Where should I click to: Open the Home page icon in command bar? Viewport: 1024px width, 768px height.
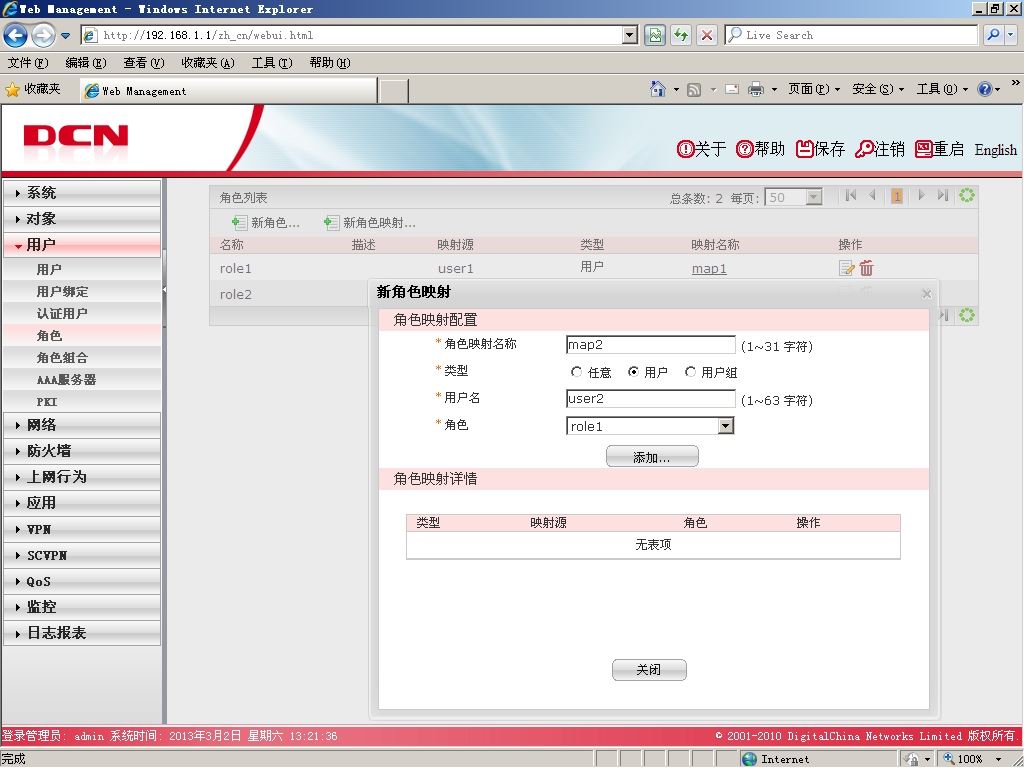(658, 89)
